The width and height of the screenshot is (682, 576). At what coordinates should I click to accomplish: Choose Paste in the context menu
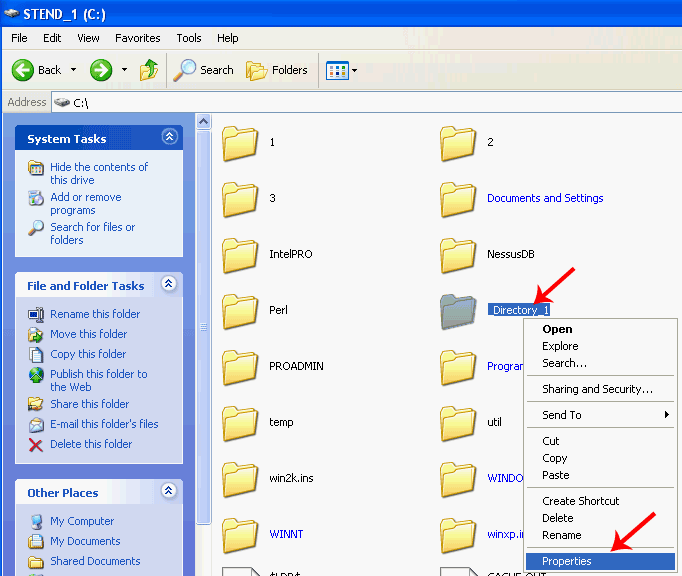click(600, 475)
